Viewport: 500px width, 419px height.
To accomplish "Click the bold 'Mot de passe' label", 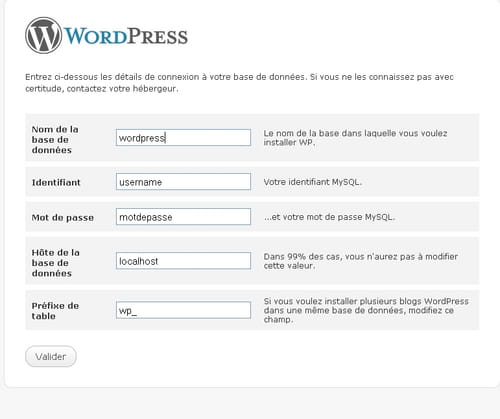I will pyautogui.click(x=63, y=218).
